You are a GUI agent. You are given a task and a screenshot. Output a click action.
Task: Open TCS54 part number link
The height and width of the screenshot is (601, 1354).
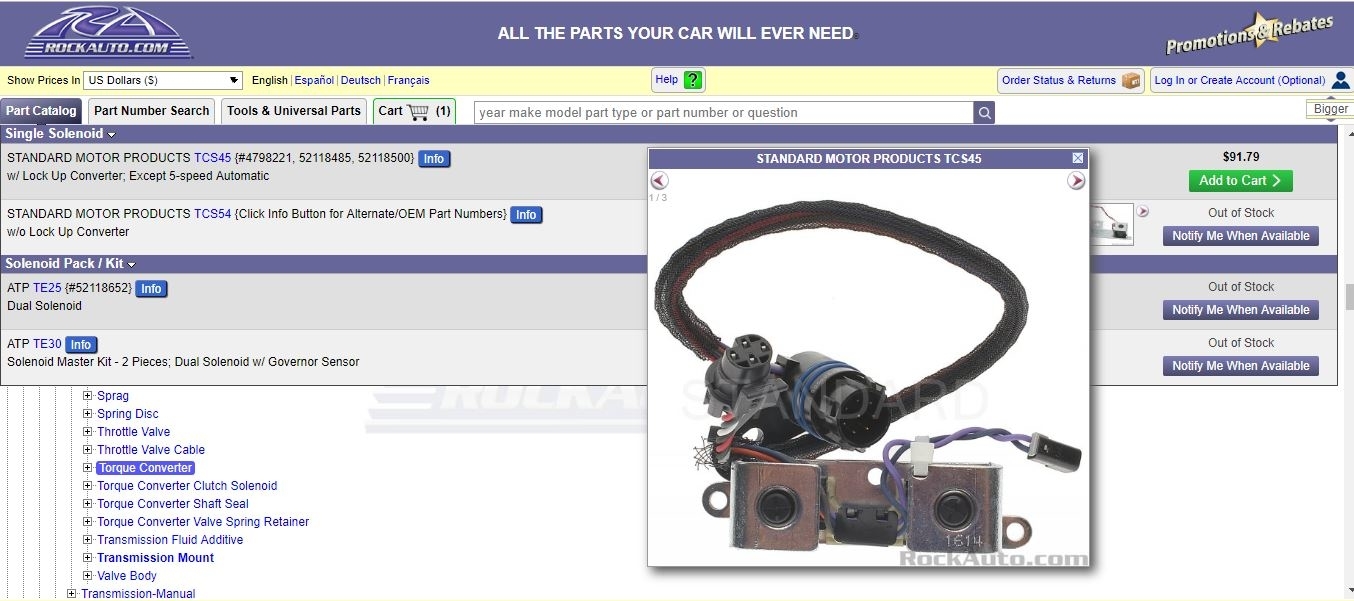[212, 214]
